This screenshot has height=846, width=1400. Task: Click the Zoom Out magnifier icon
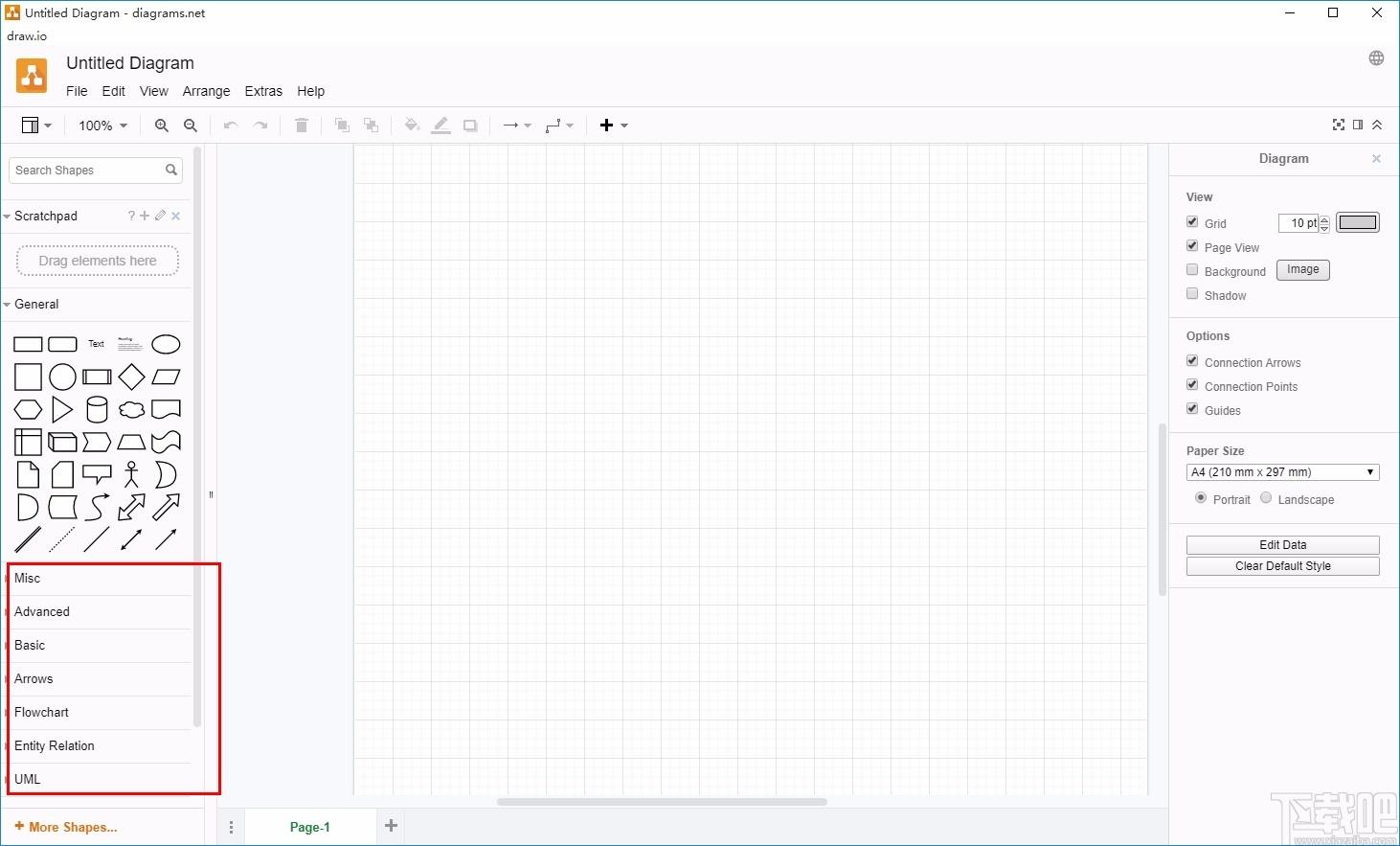191,126
